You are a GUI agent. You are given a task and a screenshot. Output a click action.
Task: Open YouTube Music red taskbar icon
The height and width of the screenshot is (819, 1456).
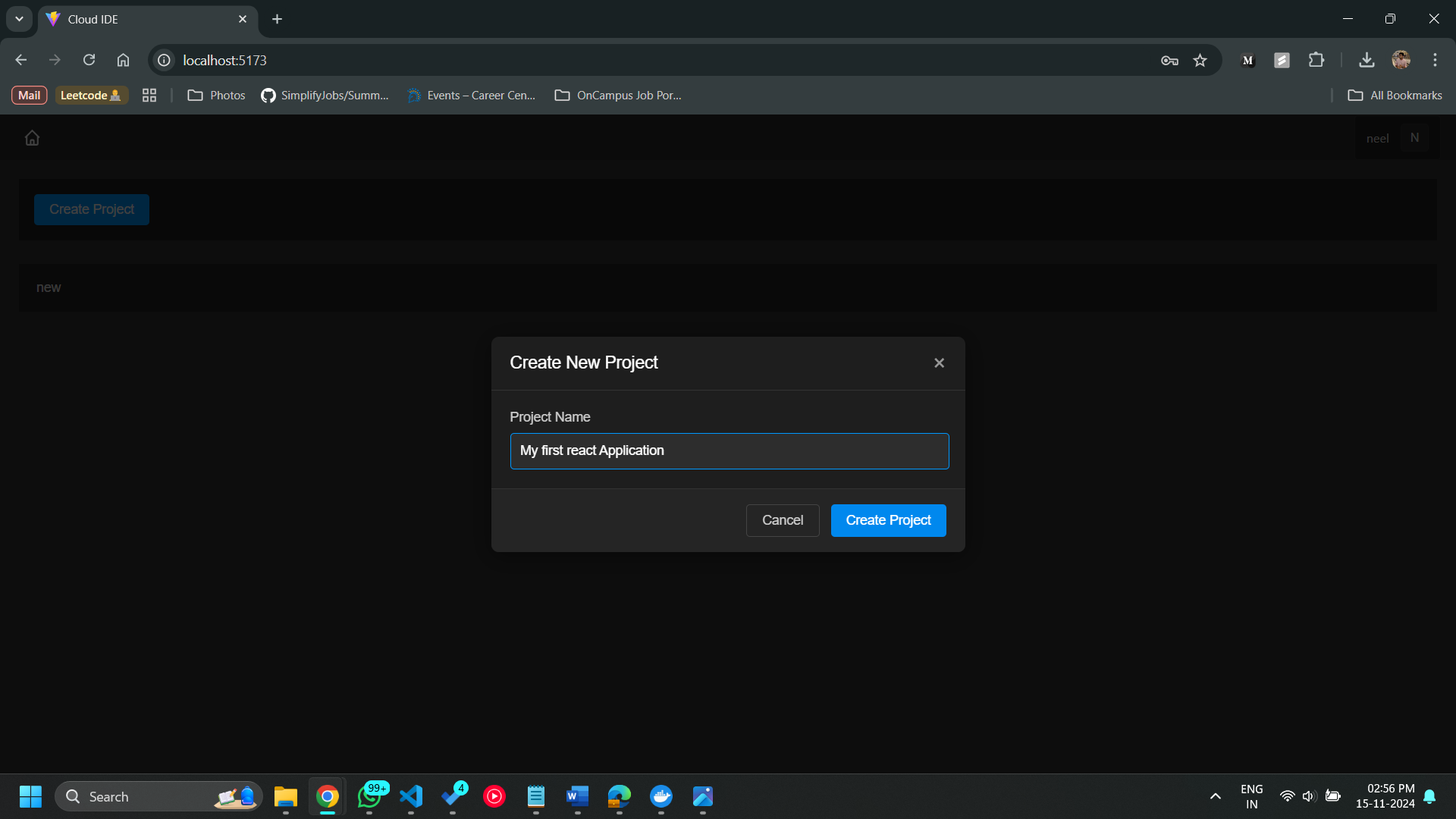[x=494, y=796]
